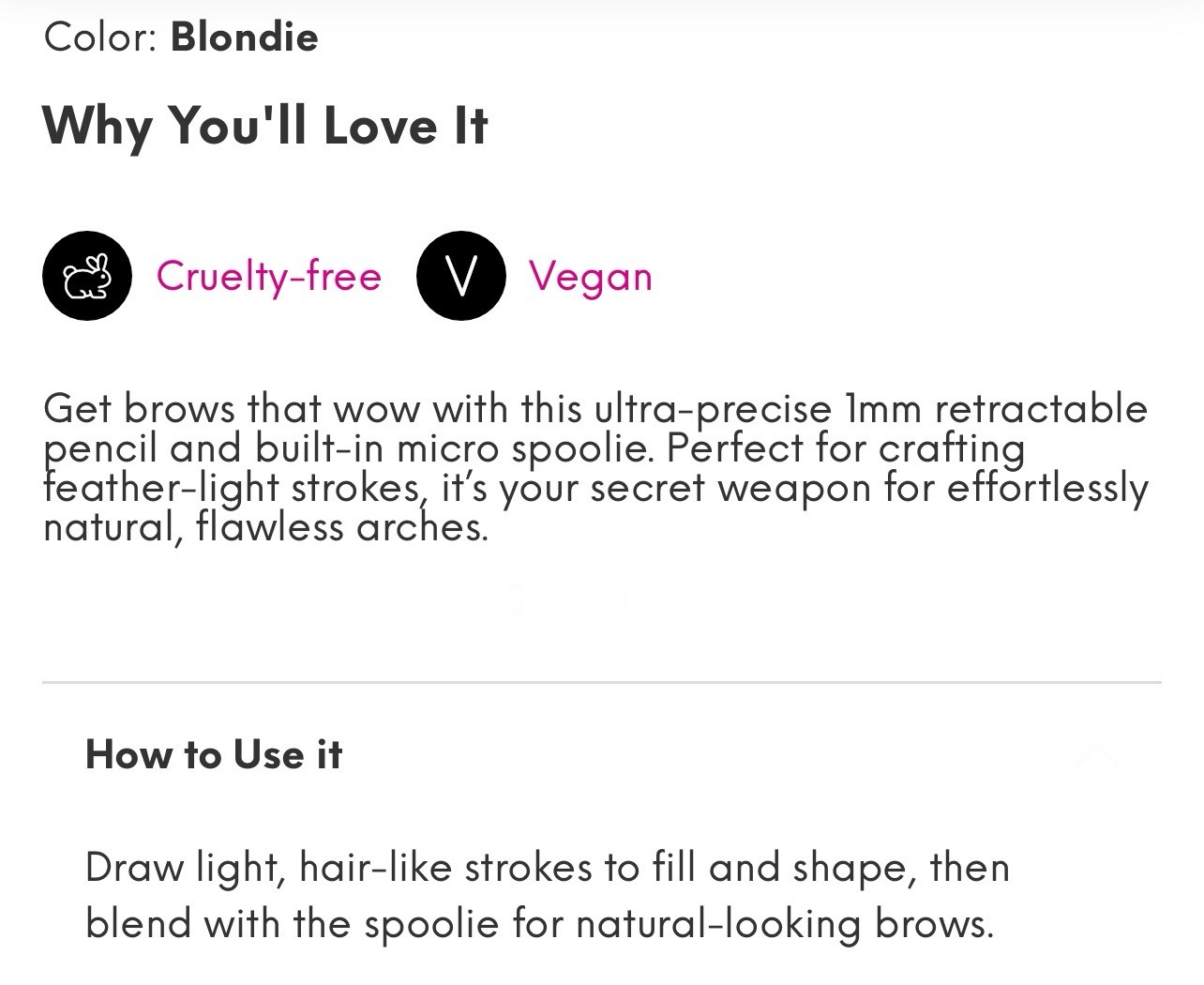Select the Blondie color name
The height and width of the screenshot is (985, 1204).
pyautogui.click(x=245, y=37)
